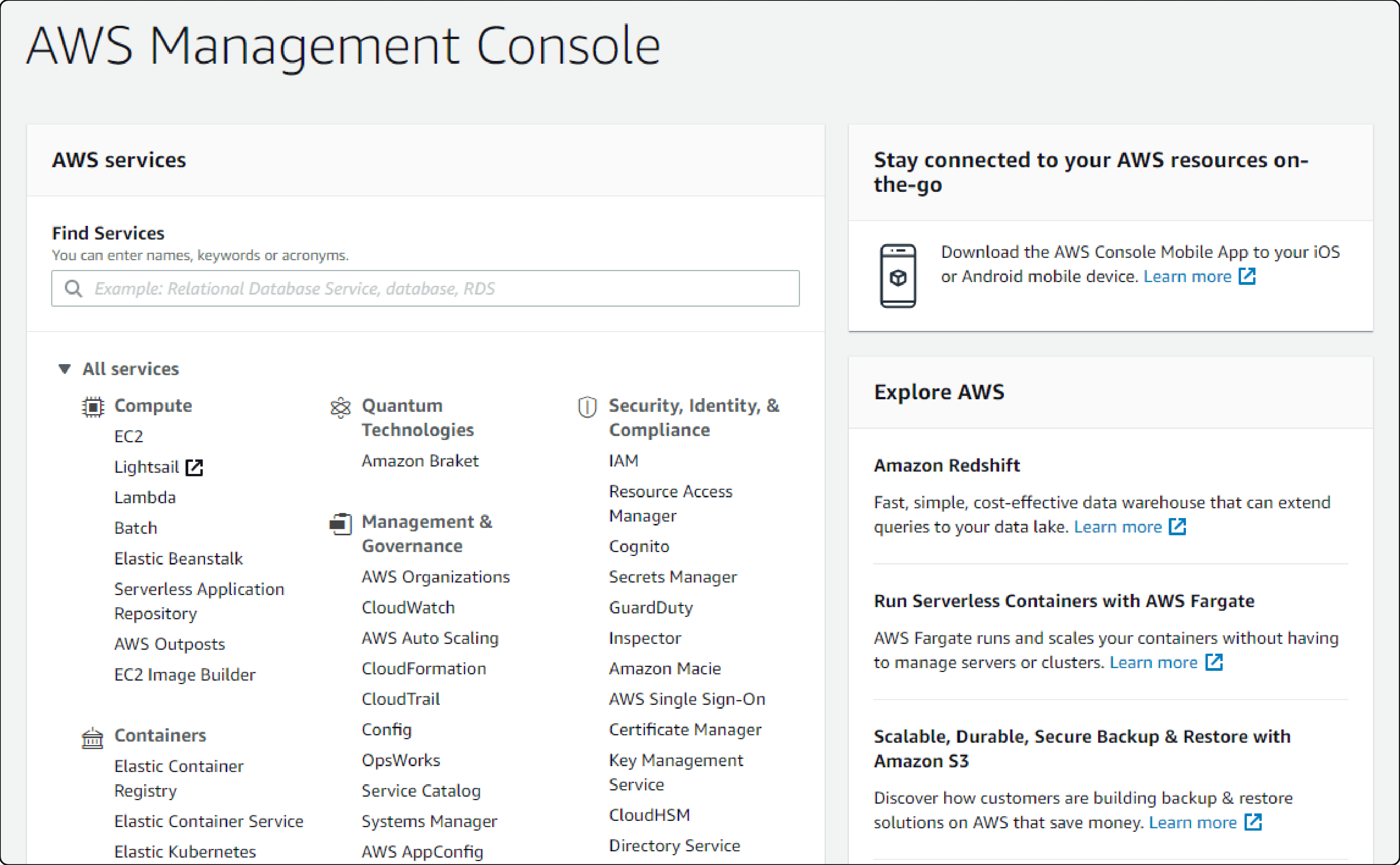This screenshot has height=865, width=1400.
Task: Click the Amazon Redshift heading
Action: click(x=946, y=466)
